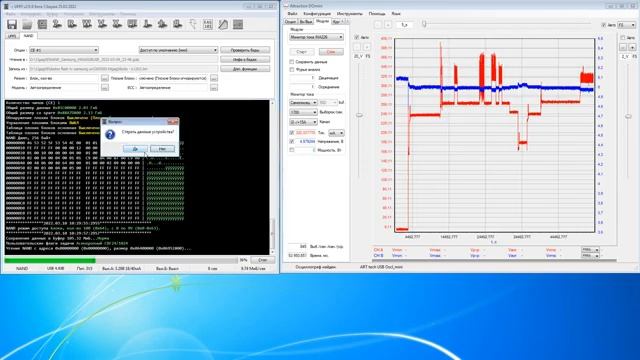This screenshot has width=640, height=360.
Task: Click the left vertical axis slider handle
Action: click(359, 116)
